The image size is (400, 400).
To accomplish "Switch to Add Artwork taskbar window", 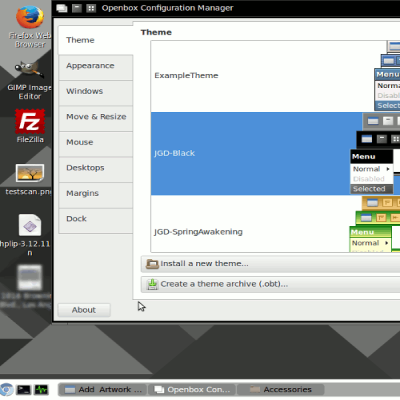I will tap(103, 389).
